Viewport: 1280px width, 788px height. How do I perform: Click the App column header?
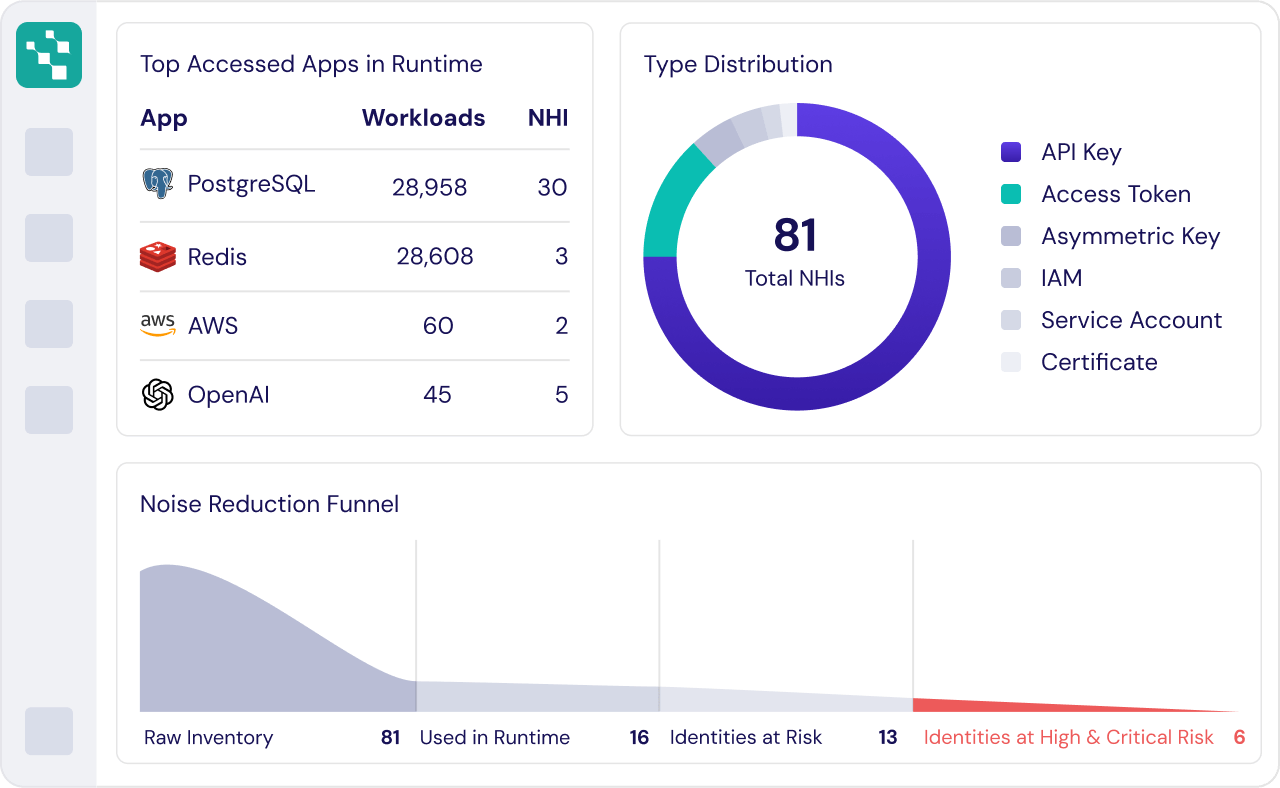(164, 118)
